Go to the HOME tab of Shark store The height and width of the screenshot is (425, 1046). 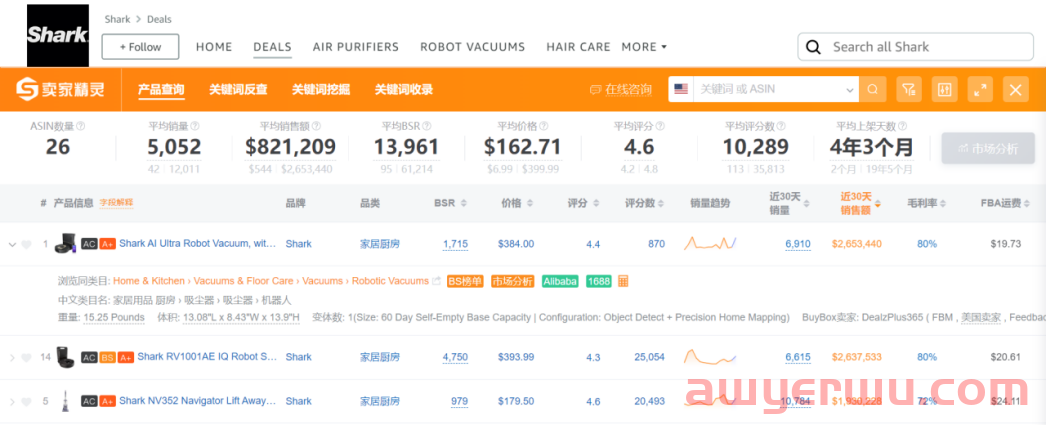point(214,47)
